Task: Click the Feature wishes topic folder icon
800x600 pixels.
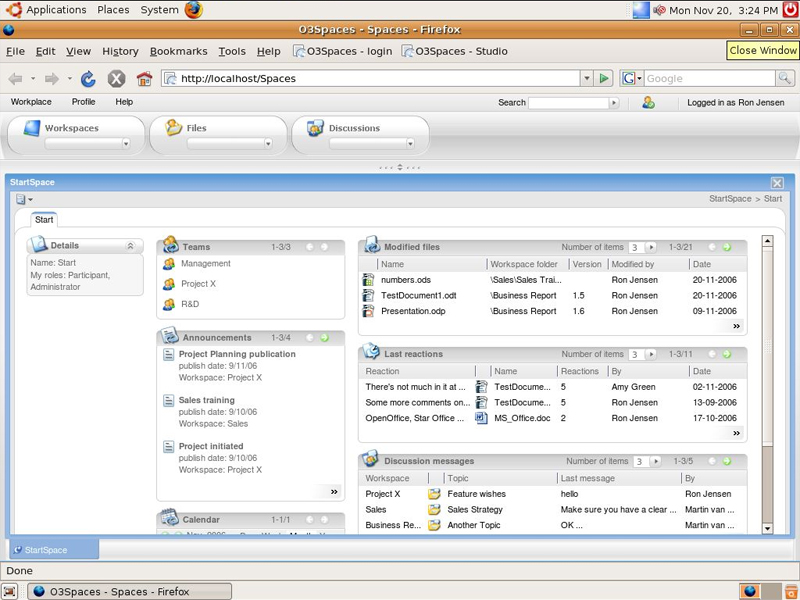Action: 434,494
